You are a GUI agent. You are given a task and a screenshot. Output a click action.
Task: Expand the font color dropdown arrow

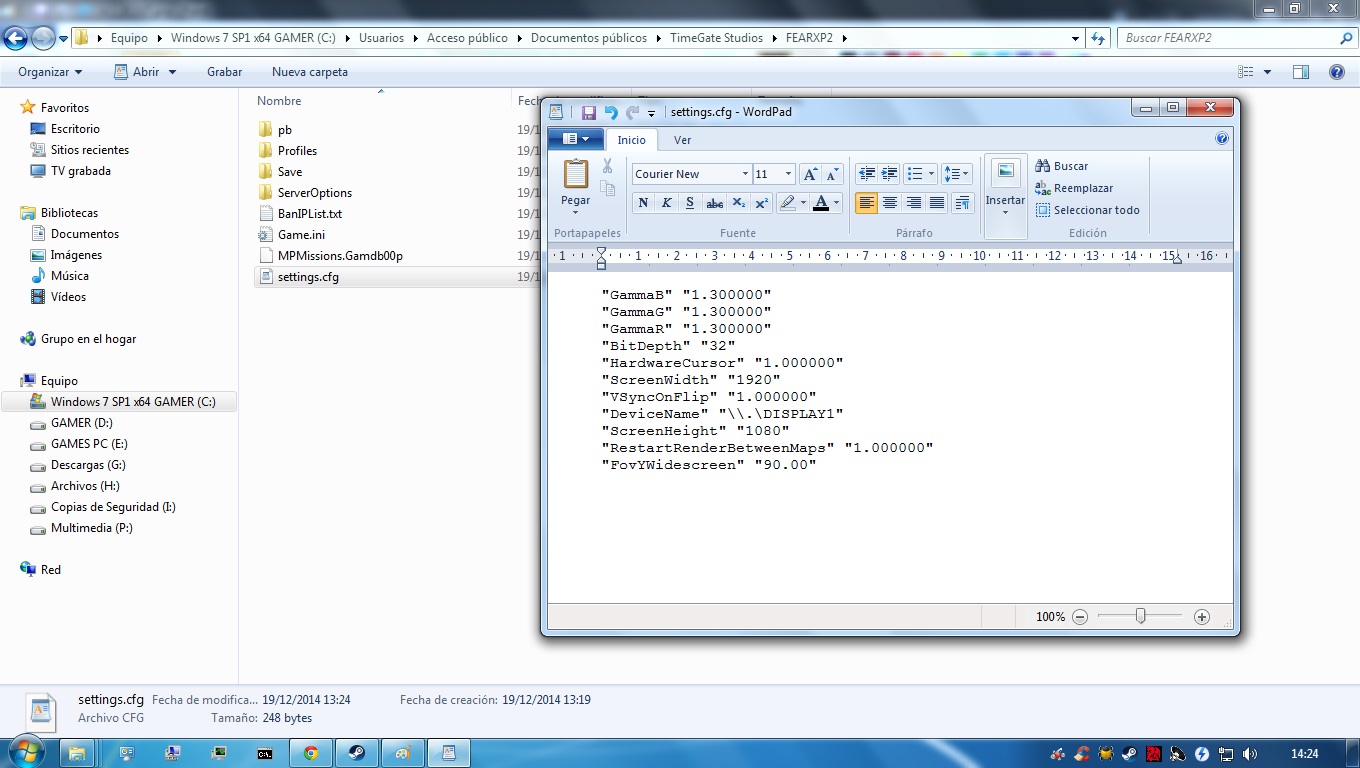click(x=836, y=203)
